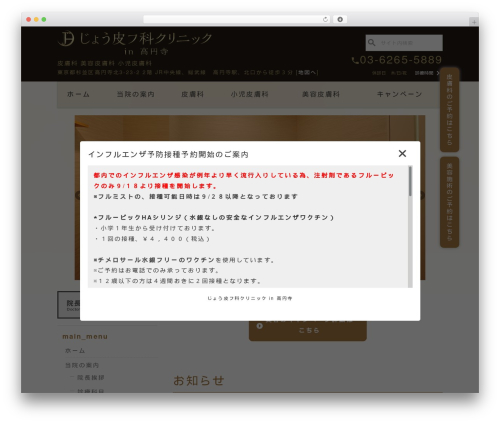The width and height of the screenshot is (500, 423).
Task: Click the popup footer じょう皮フ科クリニック in 高円寺
Action: [250, 298]
